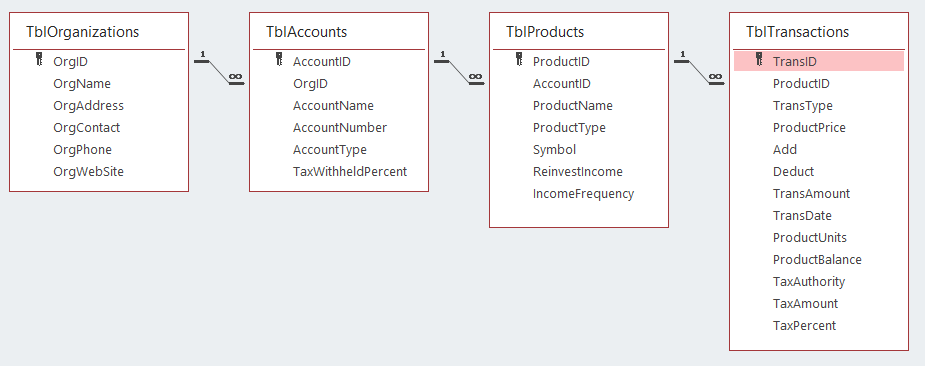Select the TaxAuthority field
The height and width of the screenshot is (366, 925).
[809, 282]
